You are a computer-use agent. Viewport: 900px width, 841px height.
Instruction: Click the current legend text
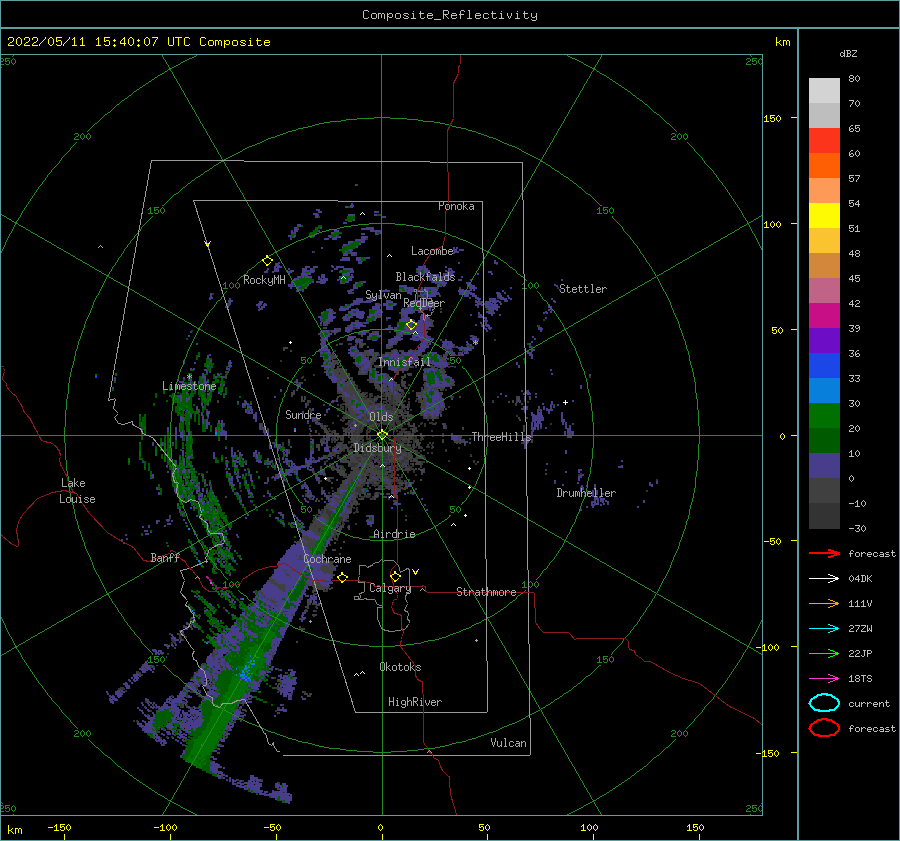[x=869, y=703]
